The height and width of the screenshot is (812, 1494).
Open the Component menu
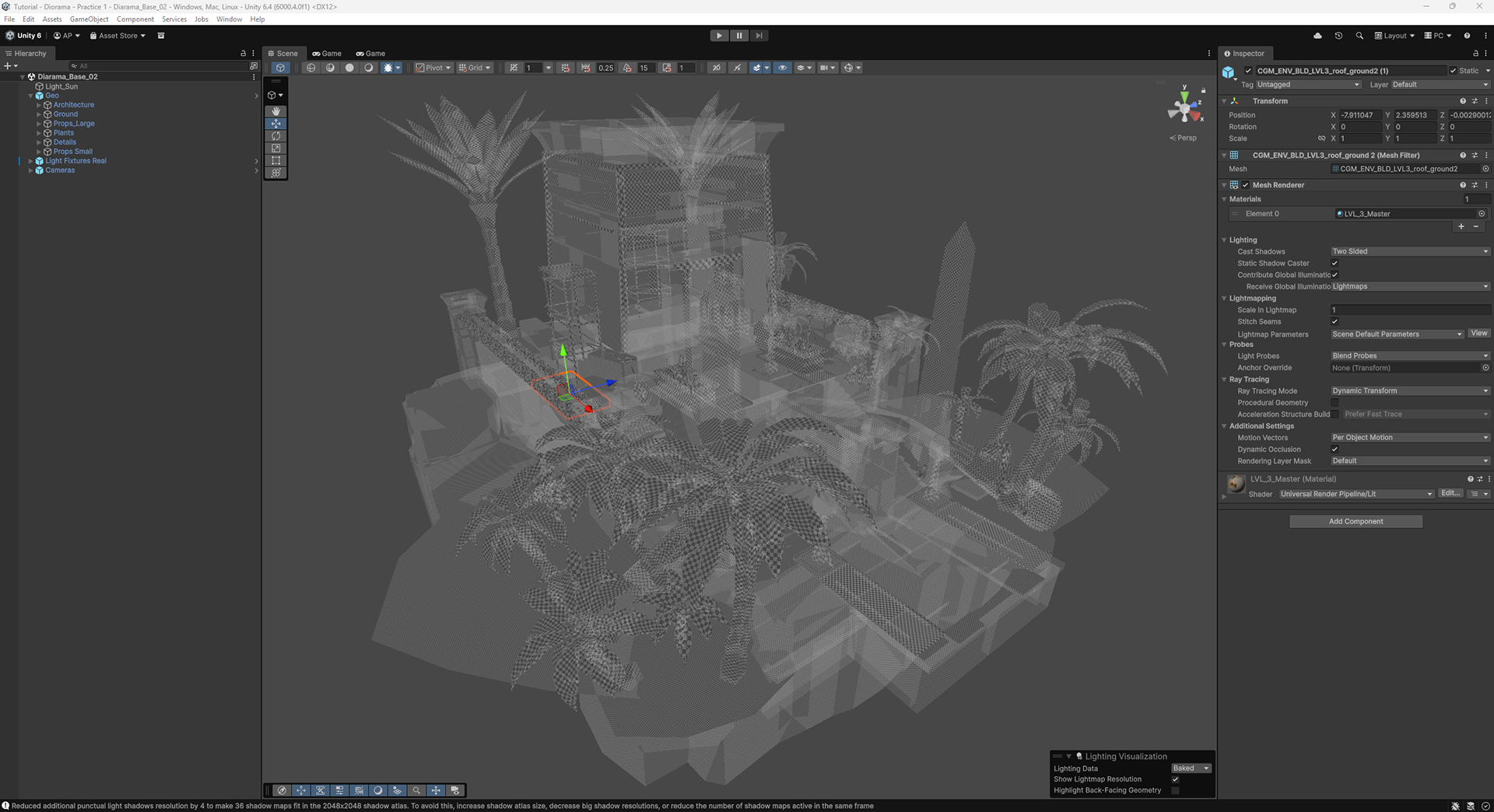coord(135,19)
